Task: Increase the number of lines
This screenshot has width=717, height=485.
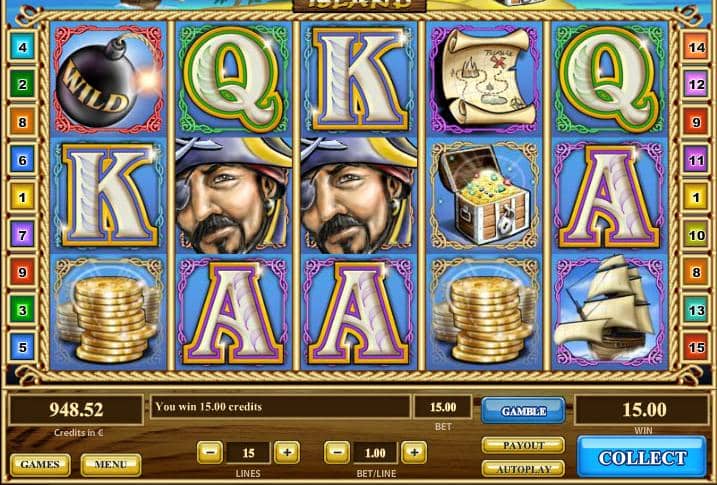Action: point(287,452)
